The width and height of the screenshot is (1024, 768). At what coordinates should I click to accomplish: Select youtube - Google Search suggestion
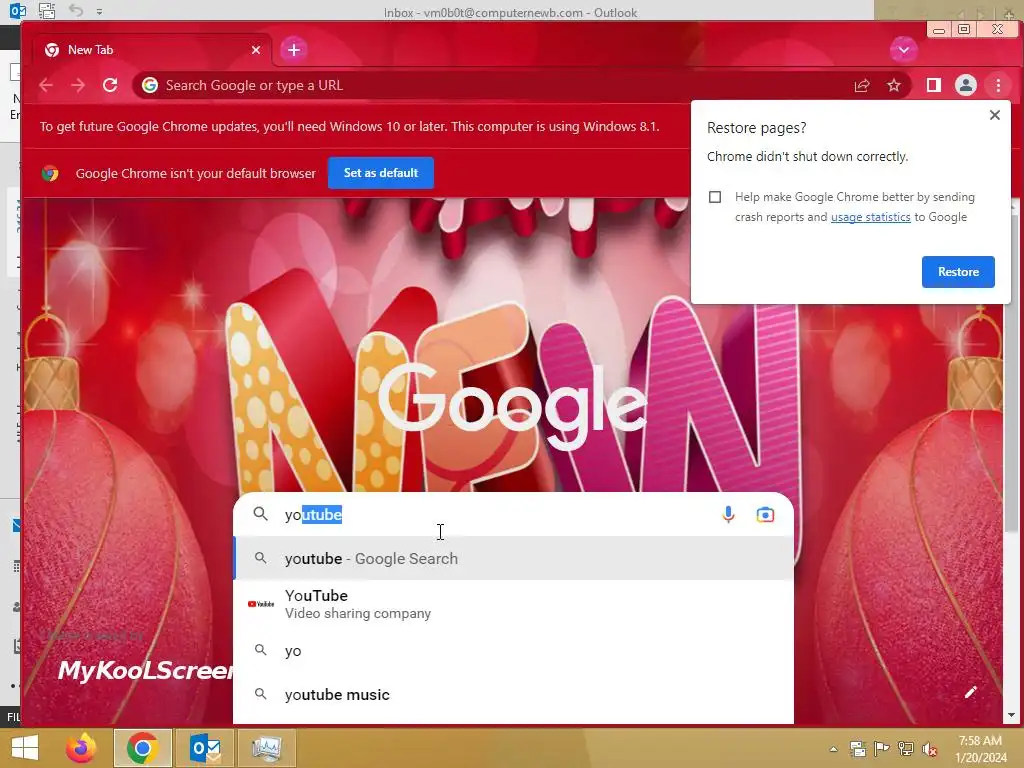[x=513, y=558]
